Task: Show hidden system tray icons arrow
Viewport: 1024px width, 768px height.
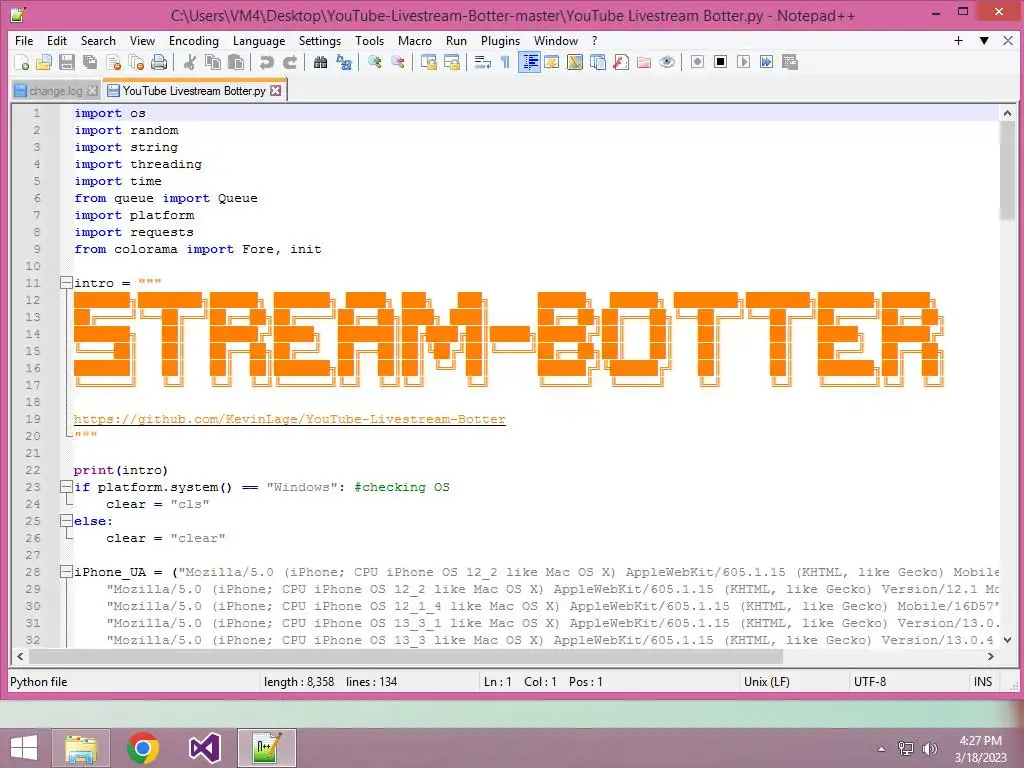Action: click(x=881, y=748)
